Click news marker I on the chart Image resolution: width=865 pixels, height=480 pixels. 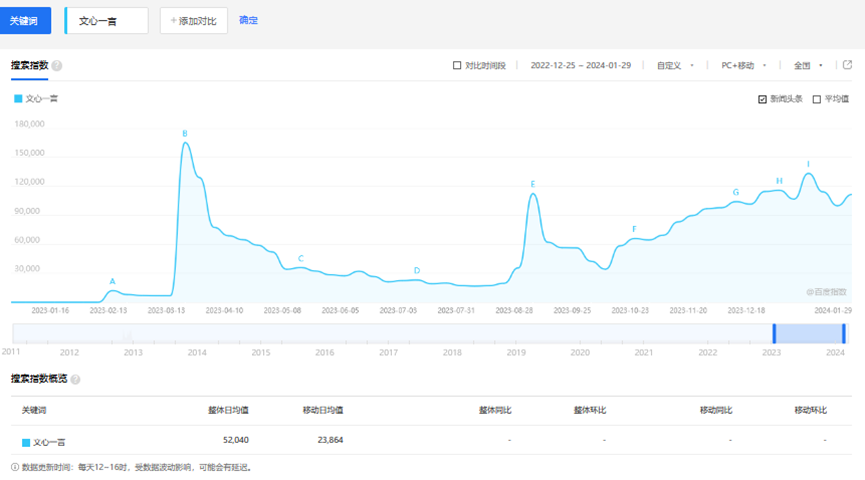click(808, 164)
